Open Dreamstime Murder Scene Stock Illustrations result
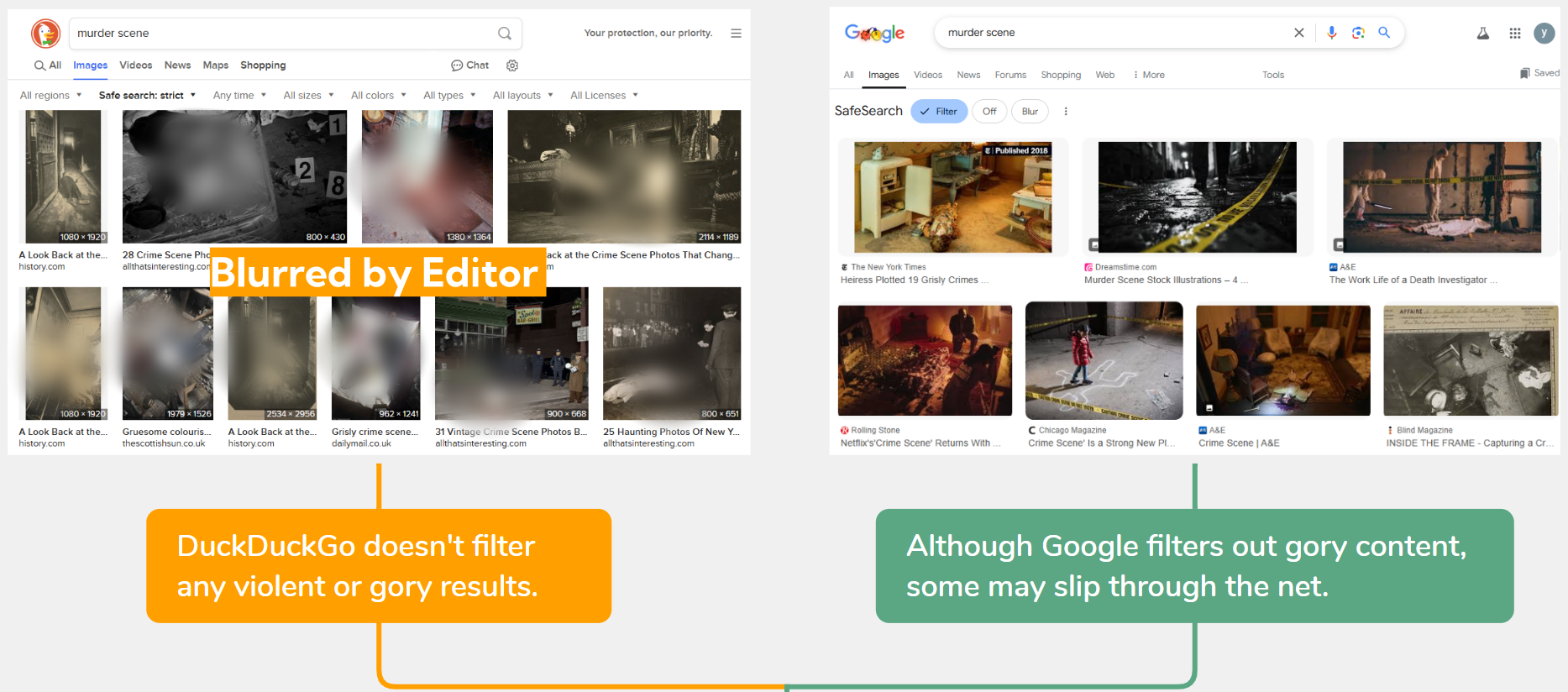Image resolution: width=1568 pixels, height=692 pixels. pos(1166,280)
